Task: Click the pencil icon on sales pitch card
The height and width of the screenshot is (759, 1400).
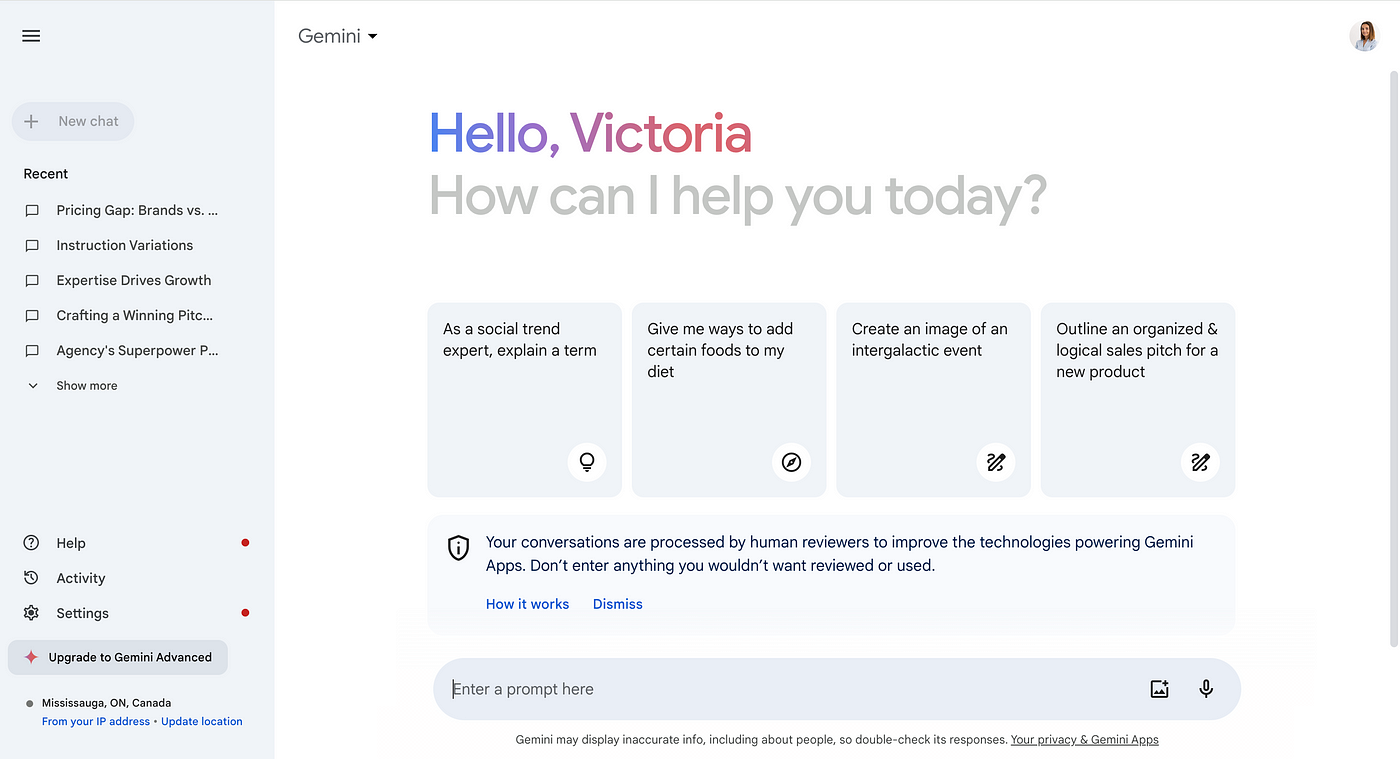Action: tap(1200, 462)
